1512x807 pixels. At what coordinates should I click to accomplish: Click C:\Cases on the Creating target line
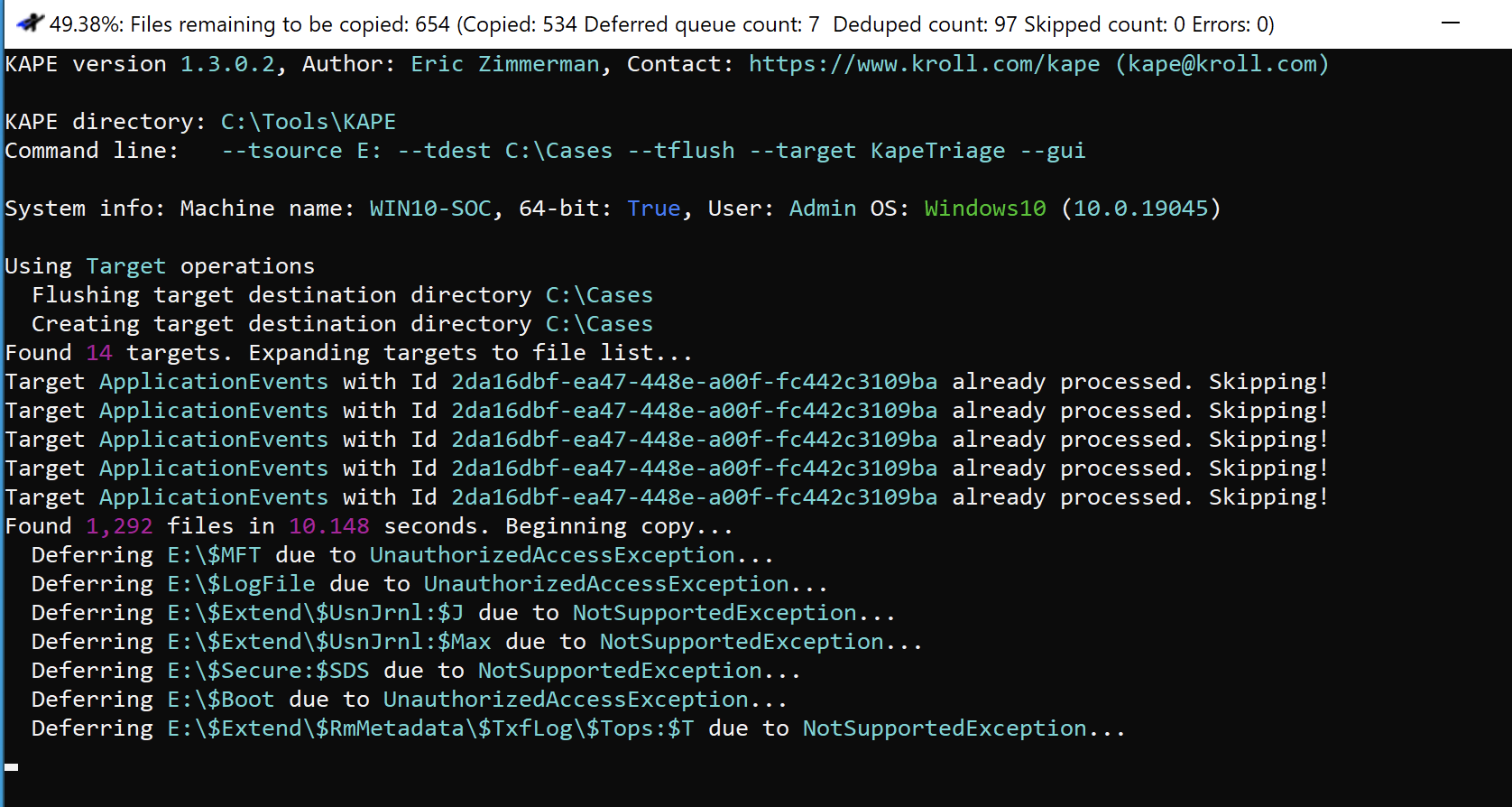pos(600,324)
